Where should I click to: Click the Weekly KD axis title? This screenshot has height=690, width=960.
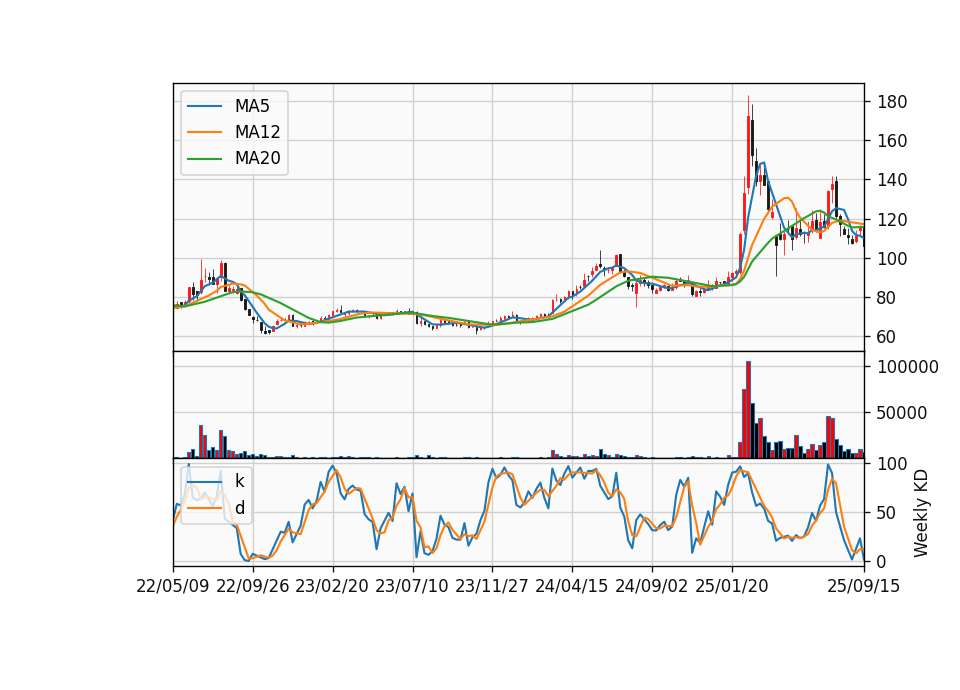tap(921, 513)
